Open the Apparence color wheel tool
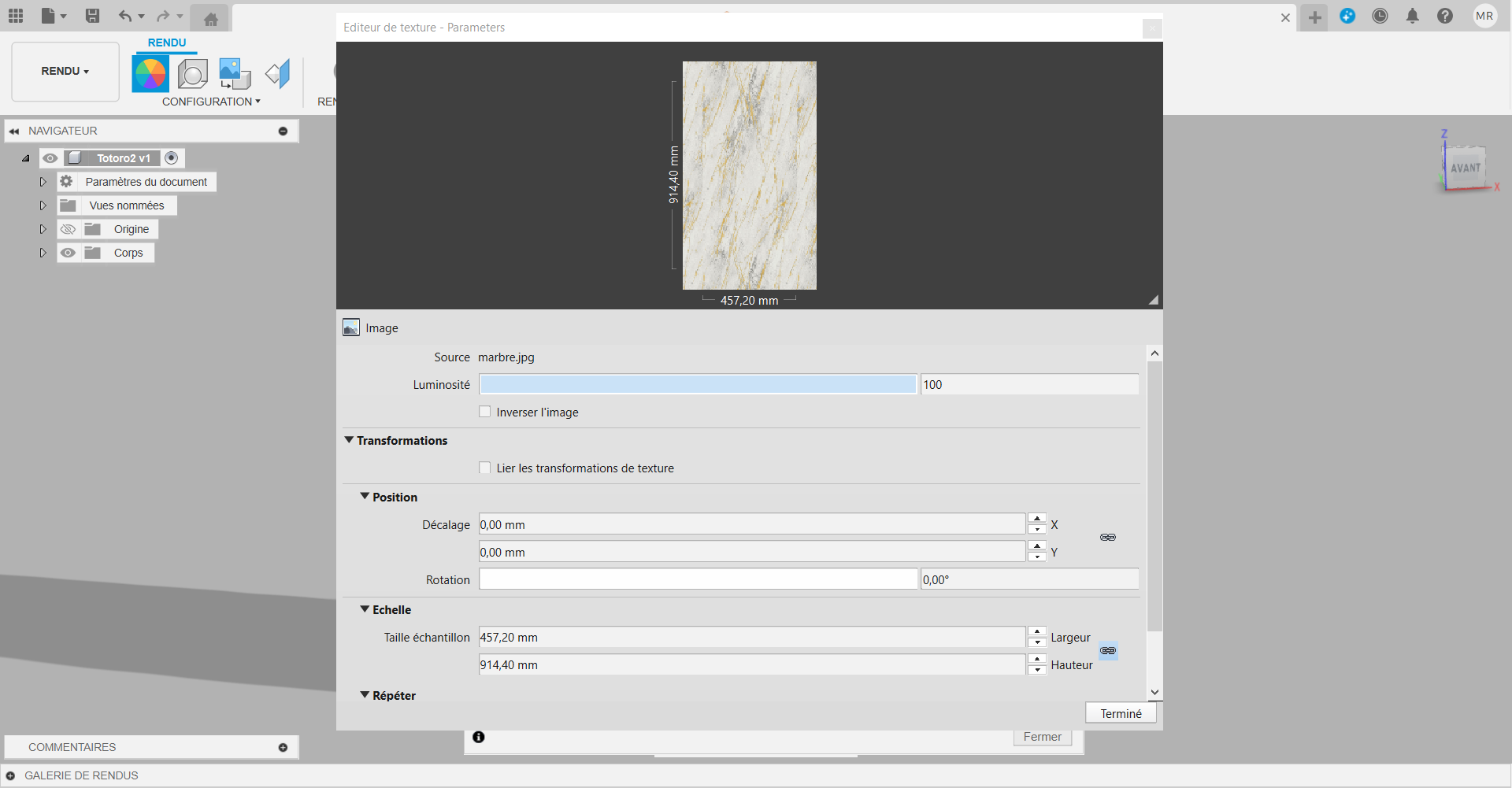The image size is (1512, 788). click(x=150, y=72)
